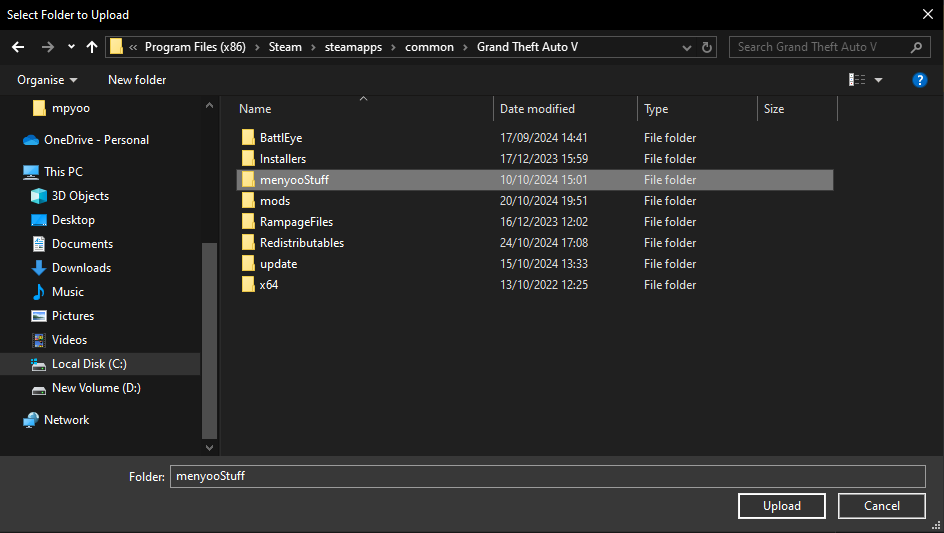
Task: Go up one folder level
Action: coord(92,47)
